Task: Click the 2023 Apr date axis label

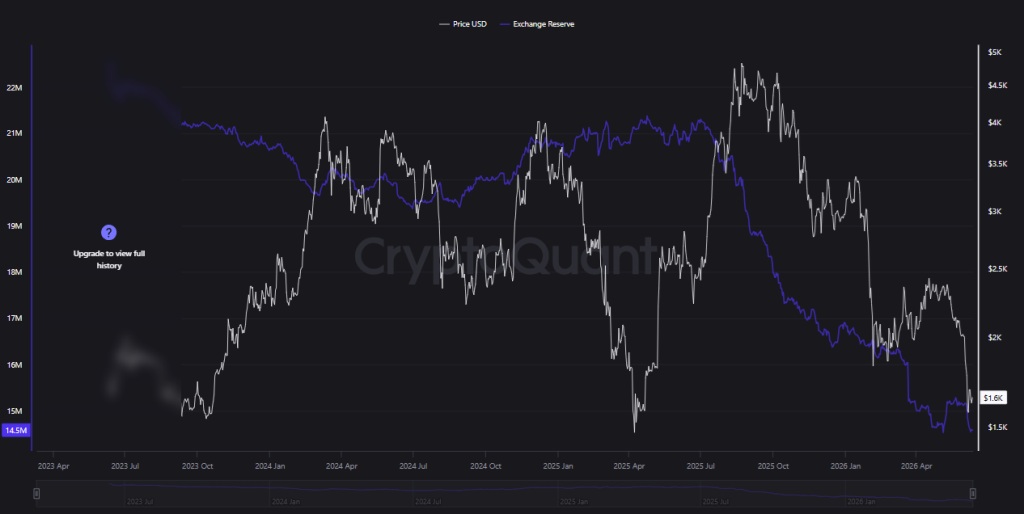Action: point(54,466)
